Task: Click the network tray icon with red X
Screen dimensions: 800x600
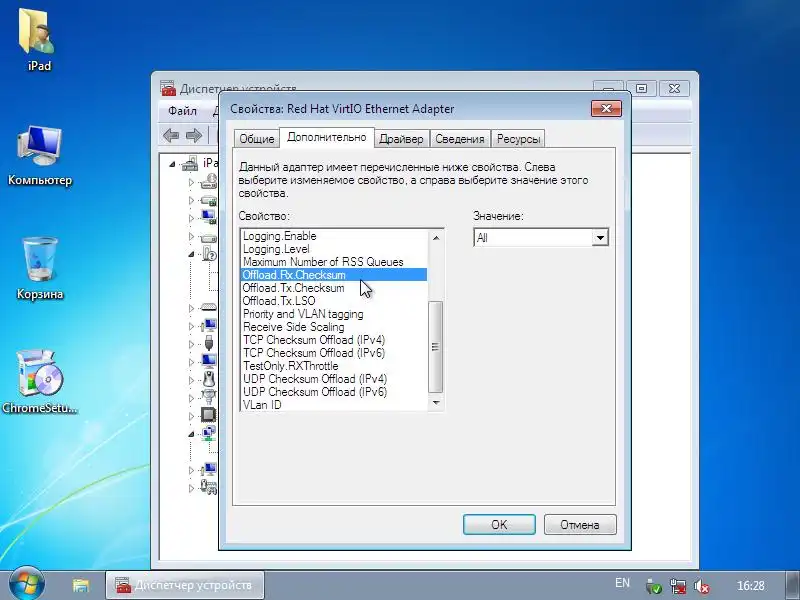Action: (678, 586)
